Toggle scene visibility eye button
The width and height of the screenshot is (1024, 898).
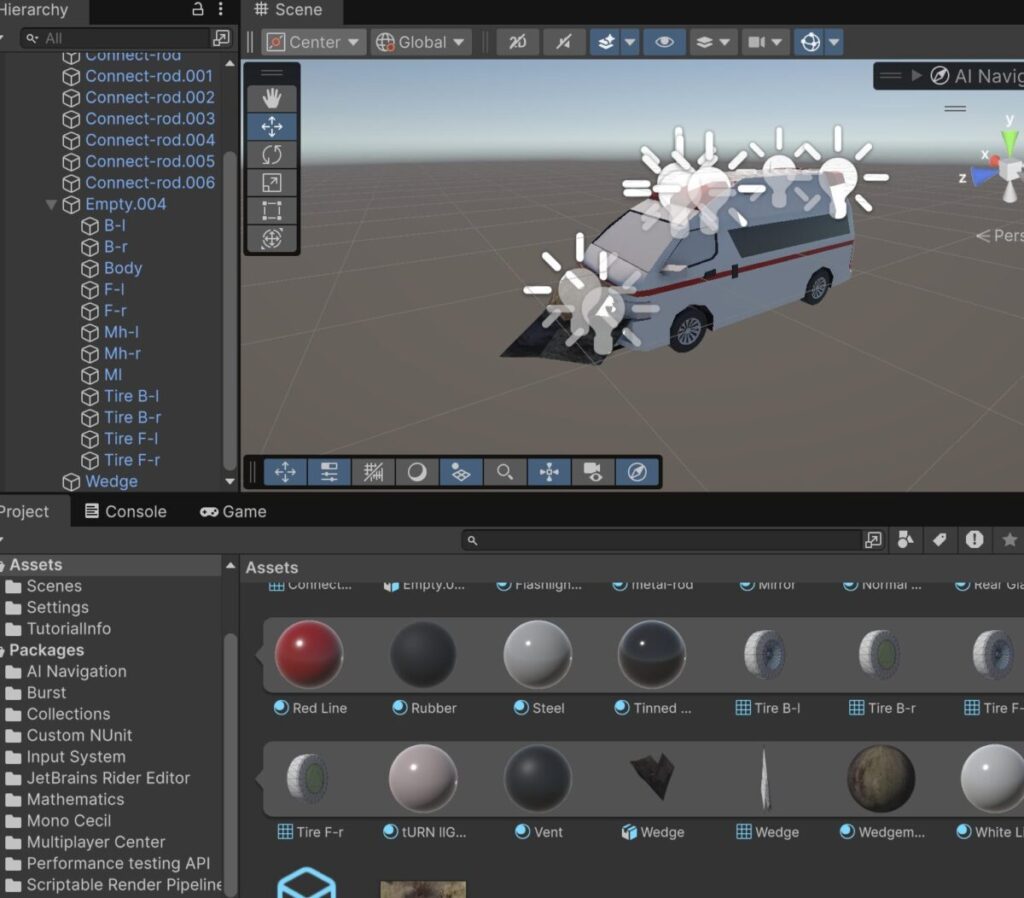(663, 42)
